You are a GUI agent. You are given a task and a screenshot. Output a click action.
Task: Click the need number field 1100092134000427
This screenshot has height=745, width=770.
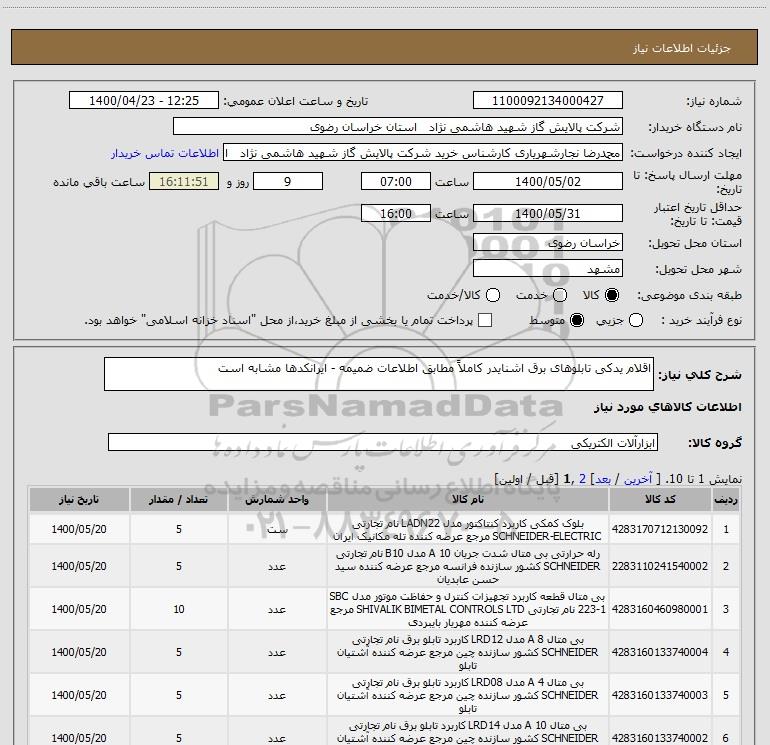click(546, 101)
